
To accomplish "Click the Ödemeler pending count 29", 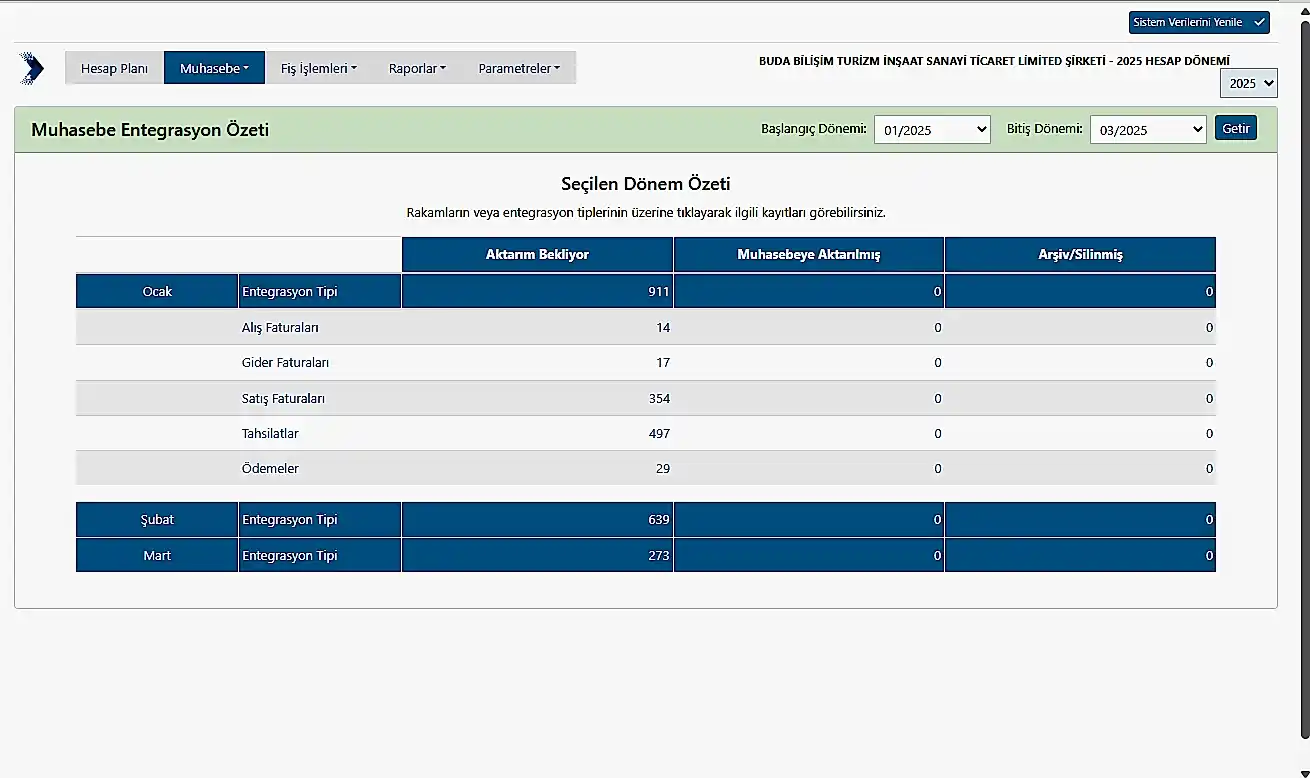I will [662, 469].
